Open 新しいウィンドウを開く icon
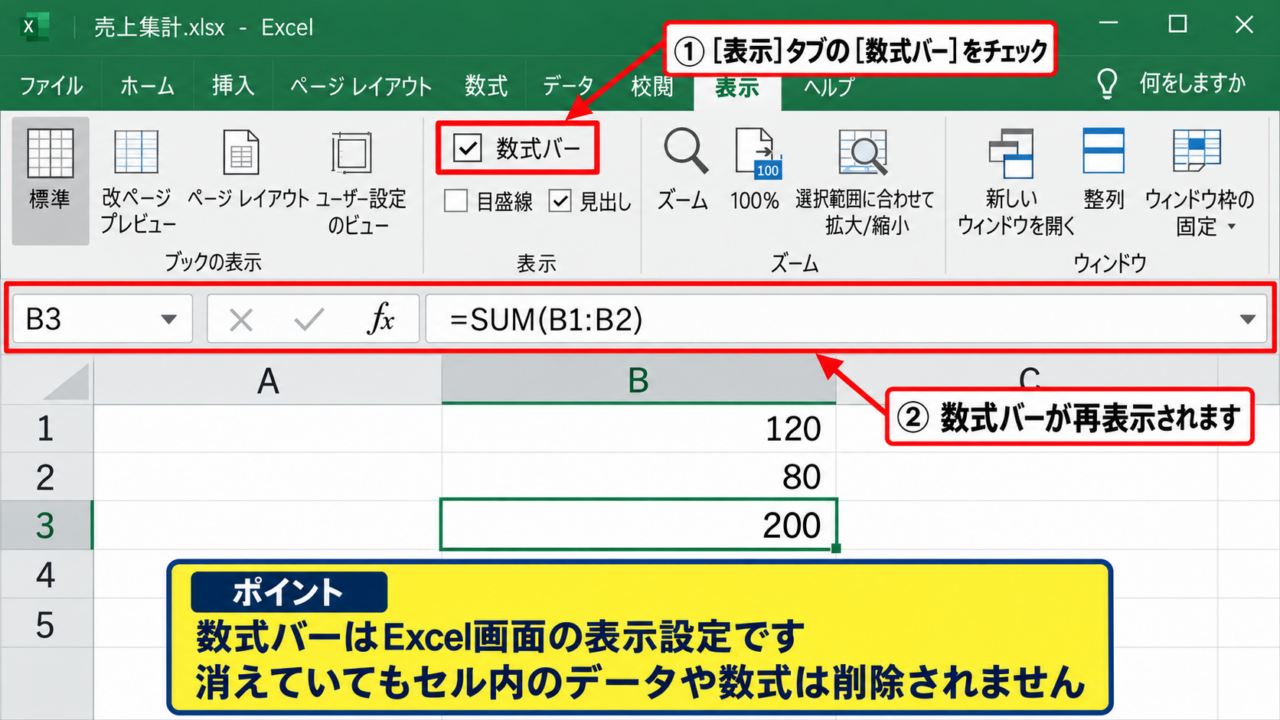This screenshot has width=1280, height=720. click(x=1011, y=153)
